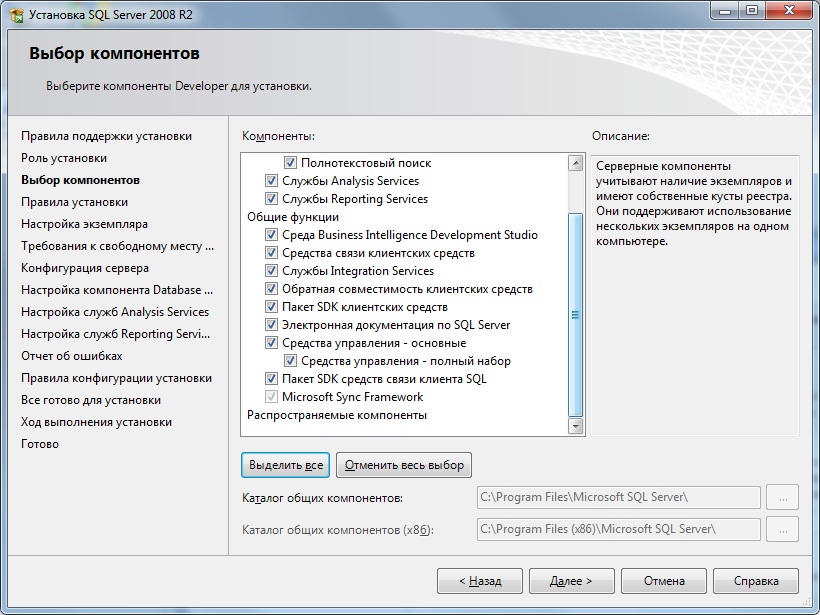Toggle Средства связи клиентских средств checkbox

tap(271, 253)
